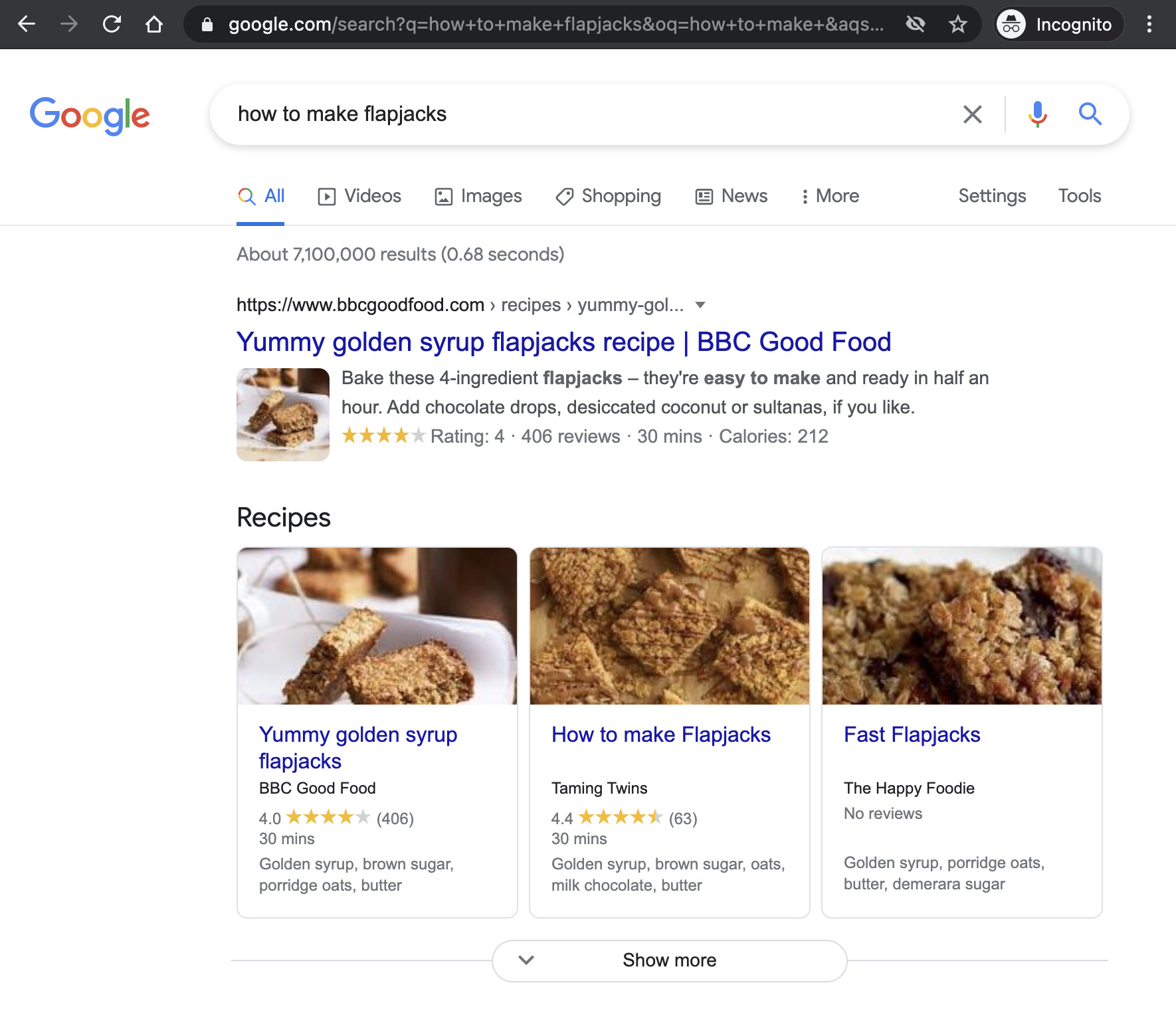Open the Fast Flapjacks recipe link

912,734
